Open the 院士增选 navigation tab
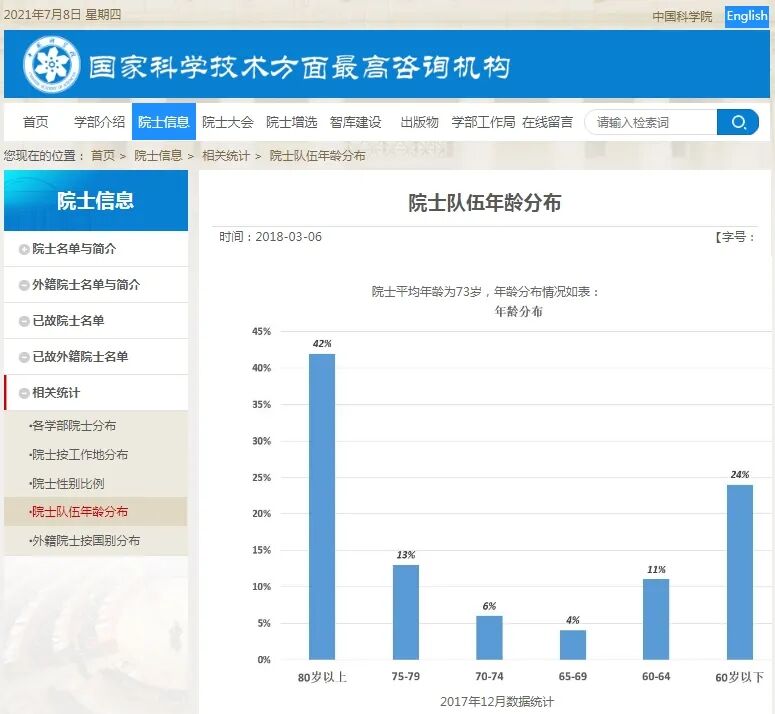 pos(292,122)
